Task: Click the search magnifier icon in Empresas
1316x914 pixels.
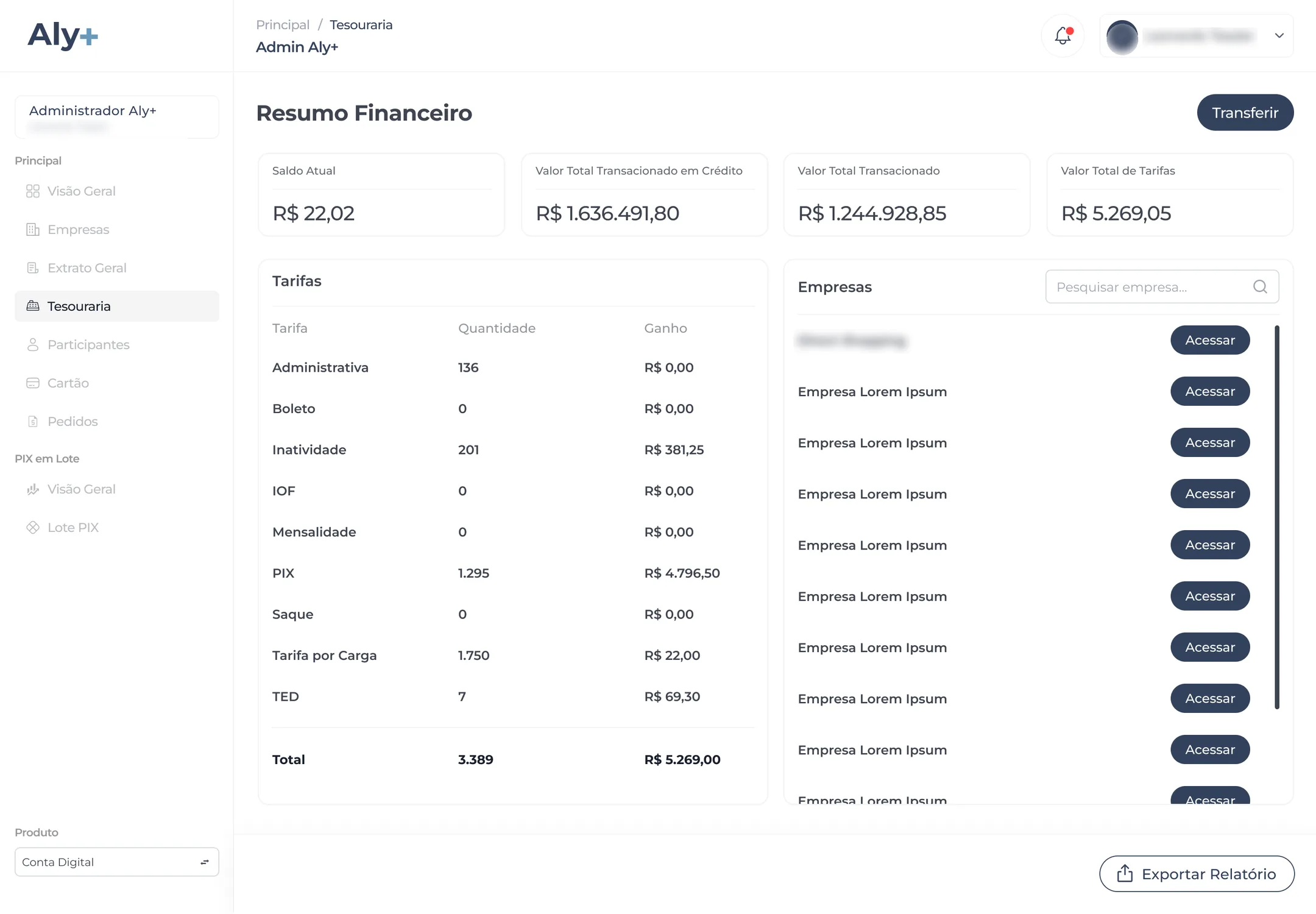Action: [x=1260, y=286]
